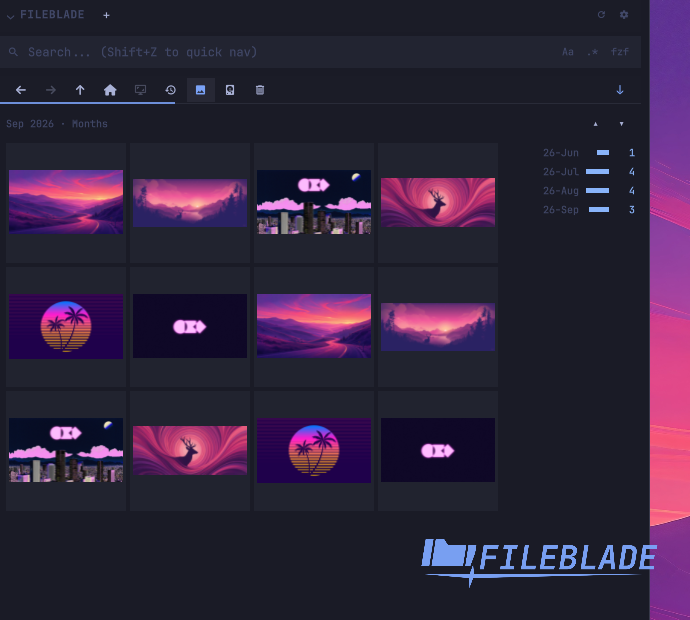Select the 26-Jun month row

pos(589,153)
